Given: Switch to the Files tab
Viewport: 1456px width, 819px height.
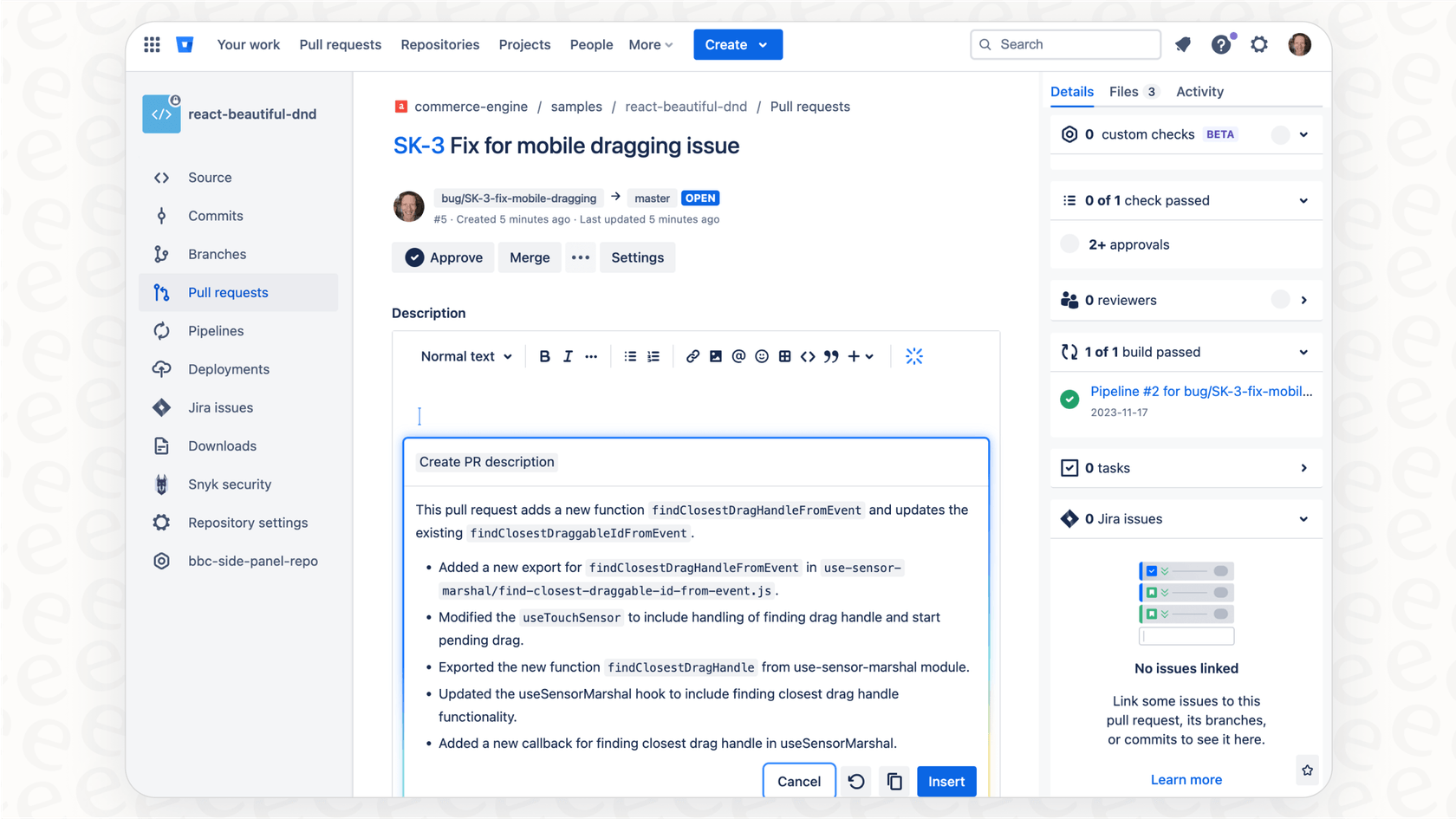Looking at the screenshot, I should click(1125, 91).
